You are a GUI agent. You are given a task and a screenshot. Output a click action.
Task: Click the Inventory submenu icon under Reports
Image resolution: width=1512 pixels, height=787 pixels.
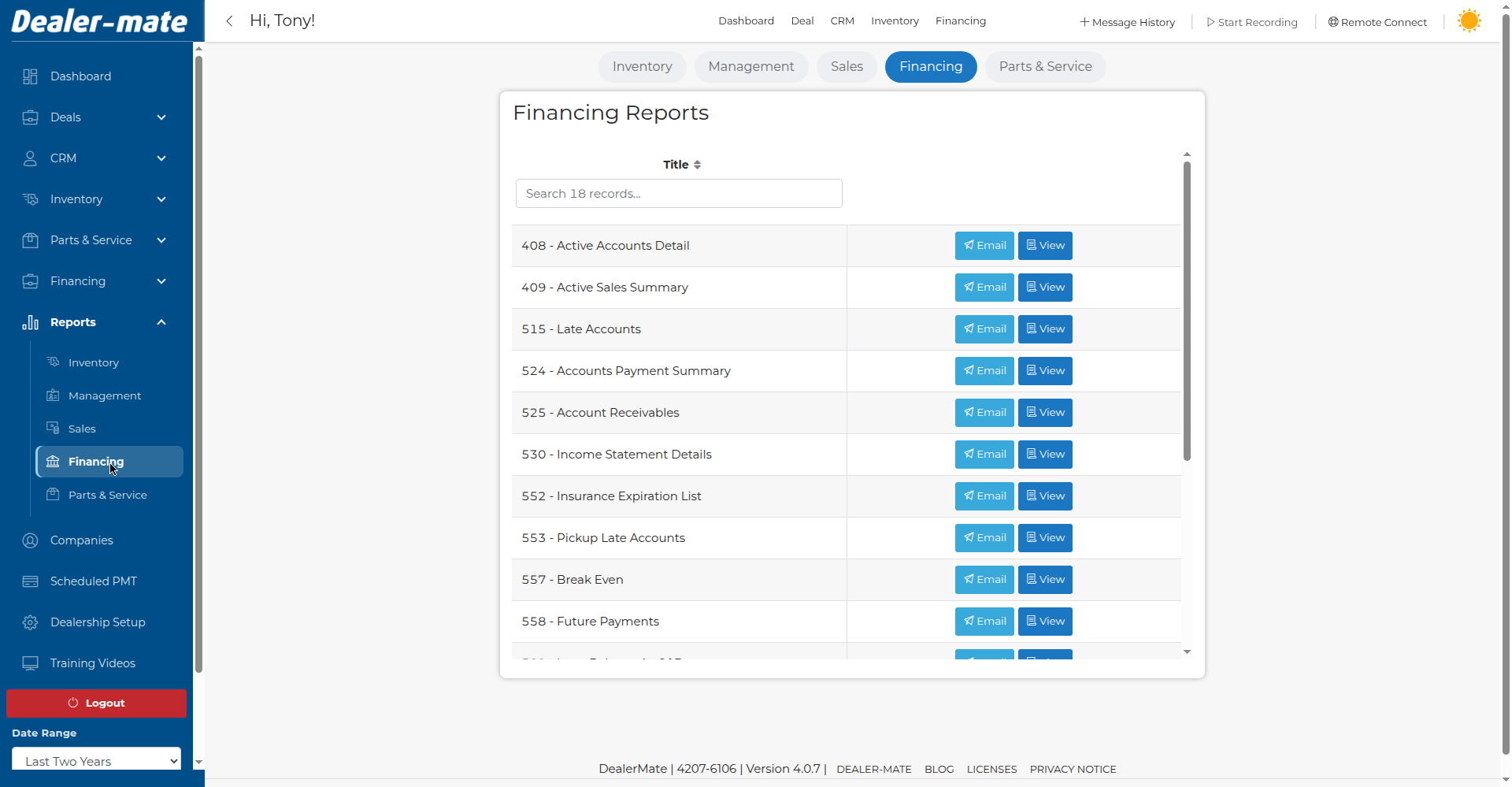(53, 362)
